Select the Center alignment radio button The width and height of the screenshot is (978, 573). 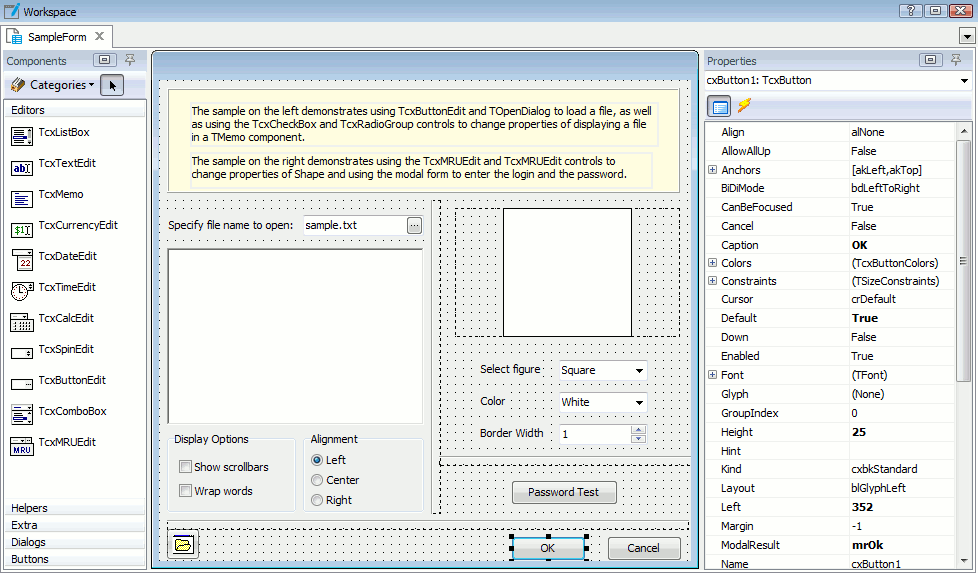[x=317, y=480]
